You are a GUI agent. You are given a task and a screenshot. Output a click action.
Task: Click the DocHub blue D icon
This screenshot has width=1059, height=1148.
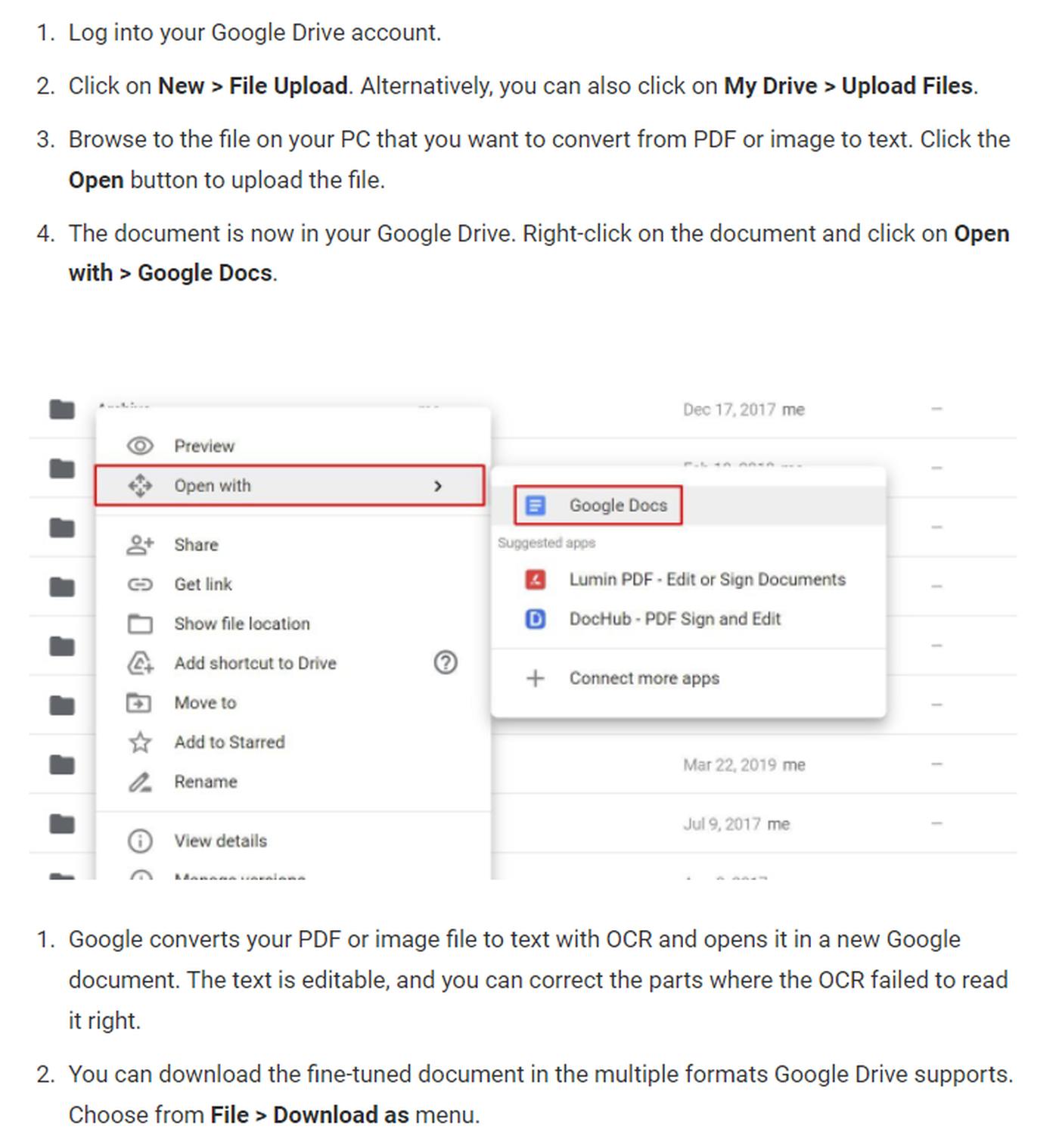click(536, 619)
